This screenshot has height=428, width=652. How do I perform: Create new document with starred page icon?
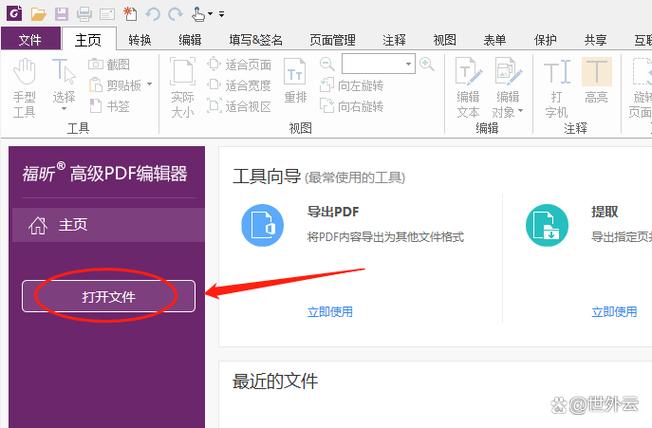(x=130, y=14)
